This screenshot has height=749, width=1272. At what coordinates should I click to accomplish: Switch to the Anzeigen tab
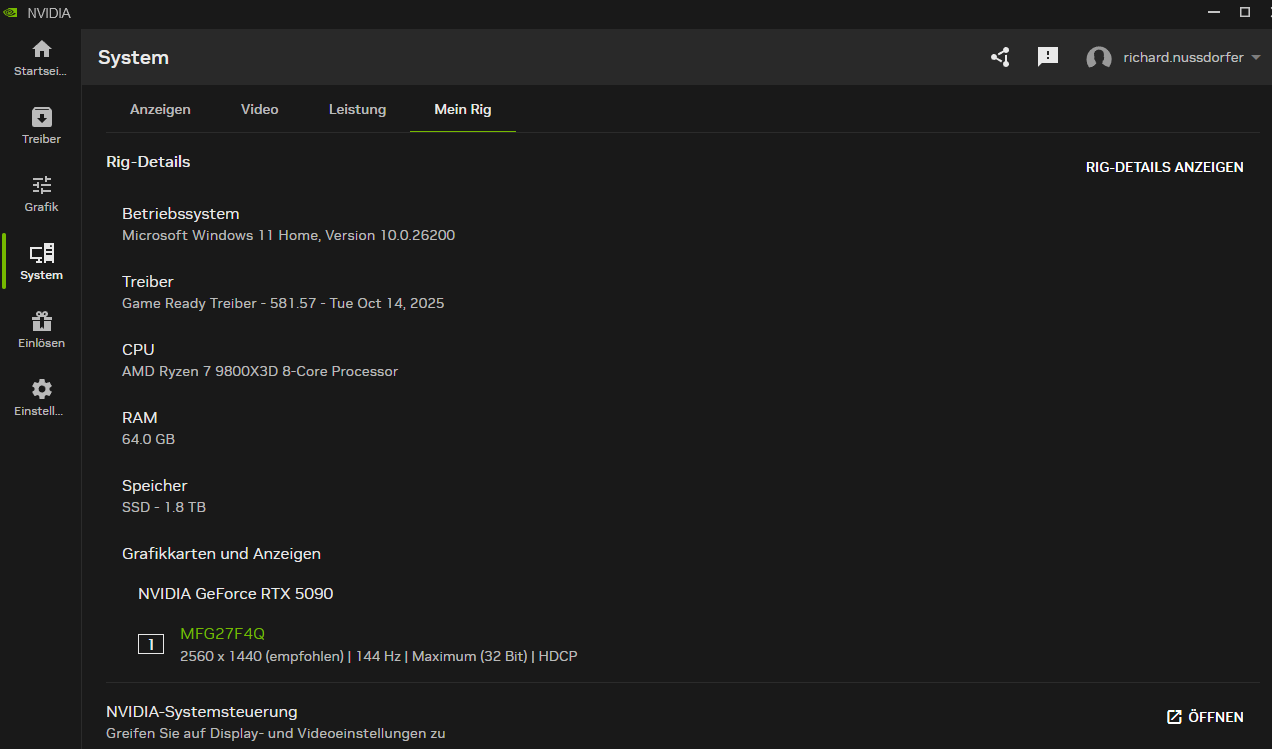160,109
